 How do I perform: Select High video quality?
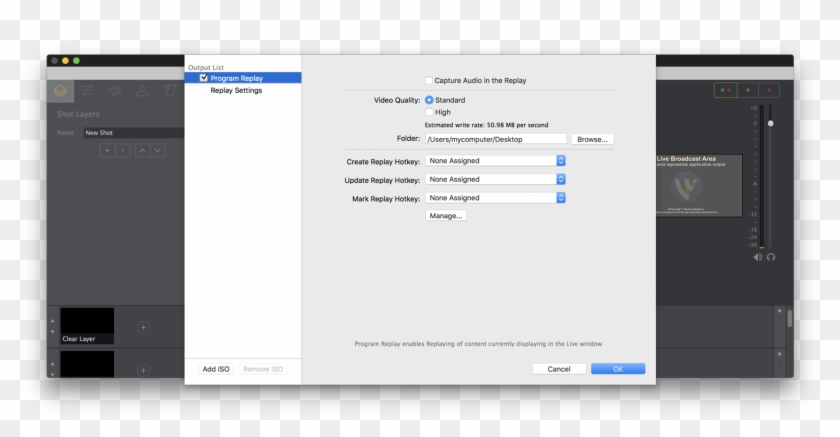pos(429,112)
